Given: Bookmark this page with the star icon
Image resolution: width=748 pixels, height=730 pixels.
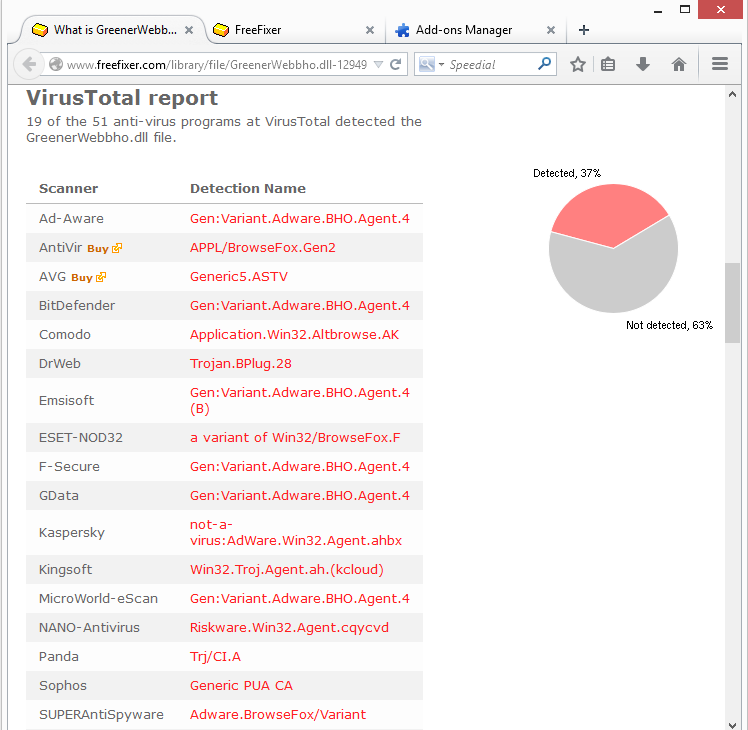Looking at the screenshot, I should pyautogui.click(x=578, y=64).
